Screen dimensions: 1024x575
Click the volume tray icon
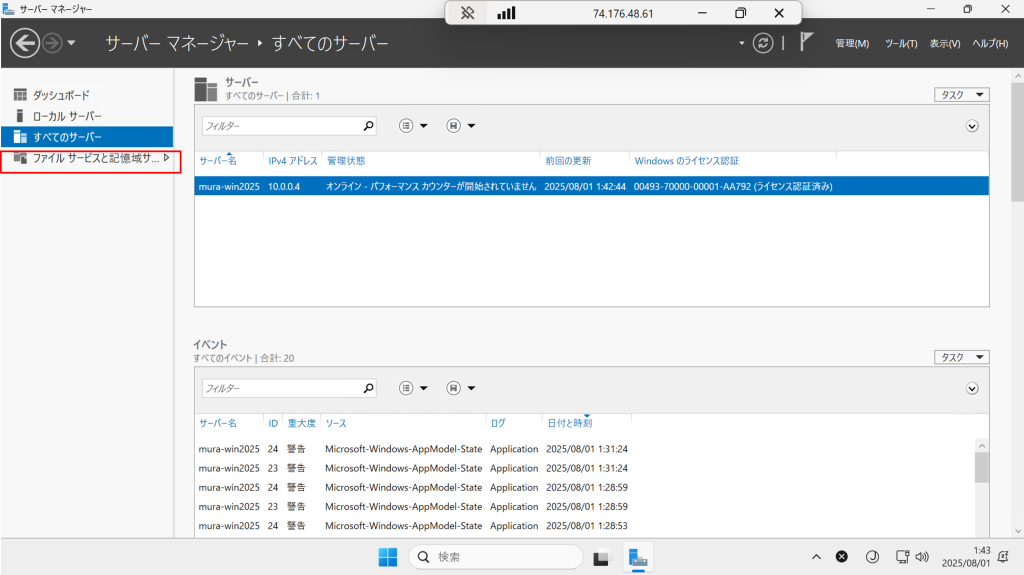[921, 557]
